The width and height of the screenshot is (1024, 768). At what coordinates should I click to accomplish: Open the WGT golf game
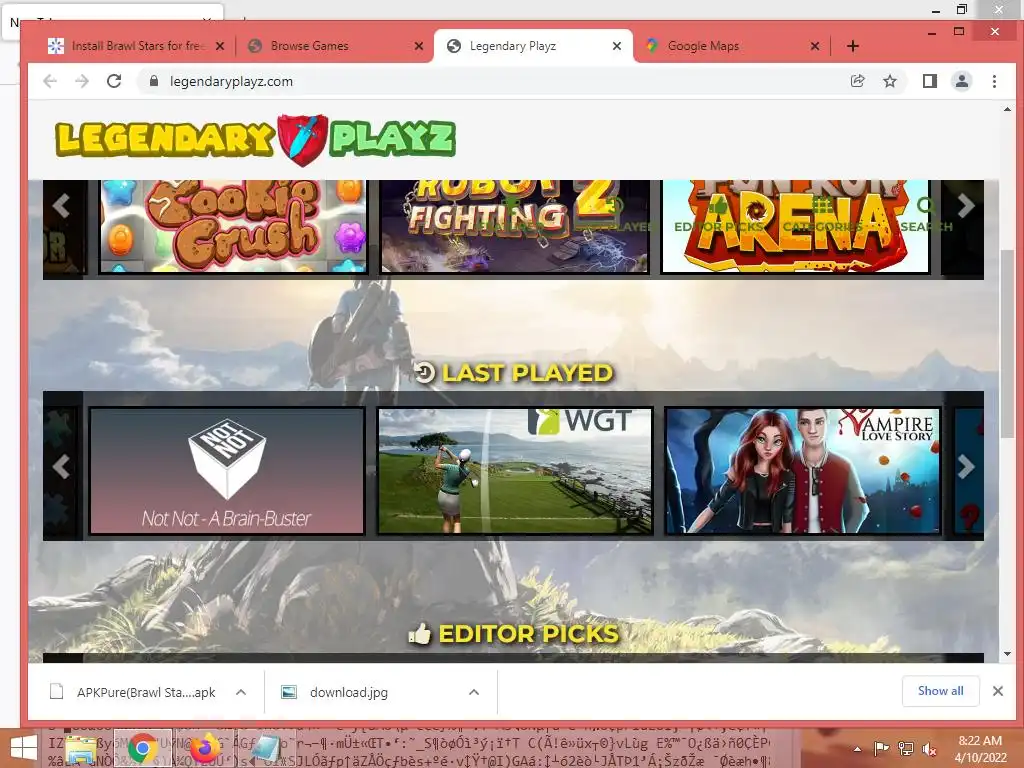click(515, 471)
